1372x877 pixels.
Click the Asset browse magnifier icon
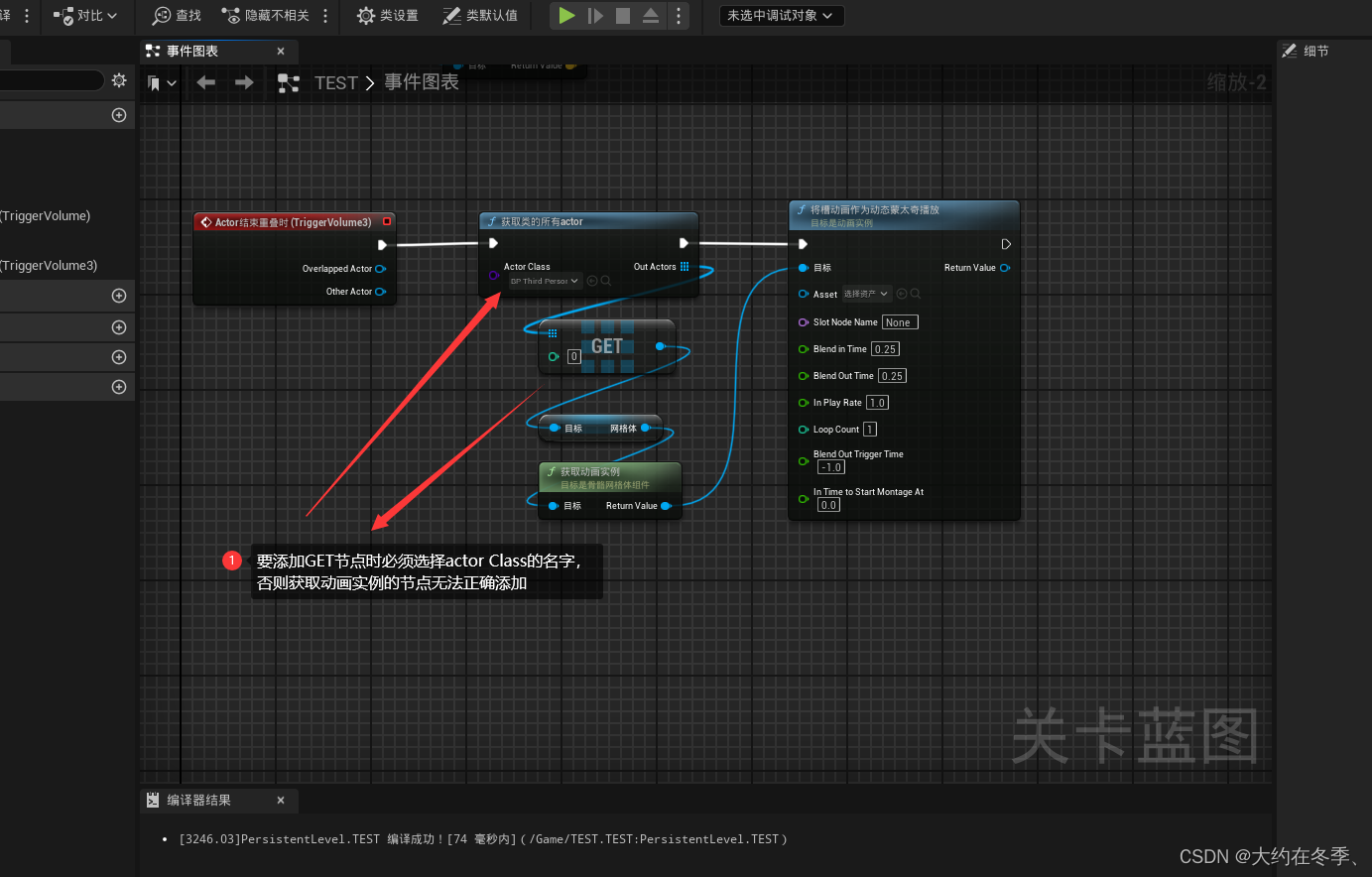click(x=916, y=294)
